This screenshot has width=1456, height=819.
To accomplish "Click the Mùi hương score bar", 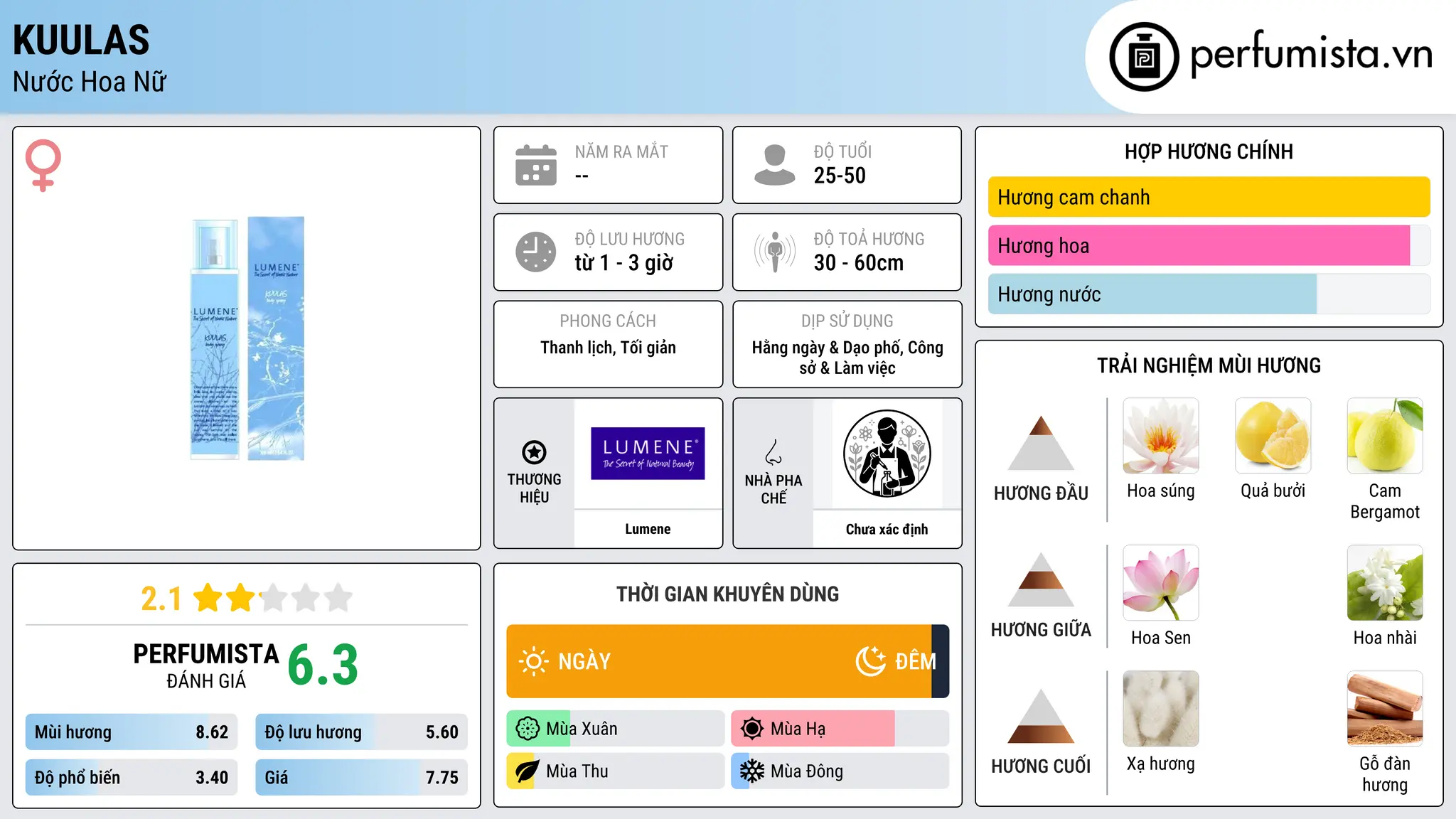I will 132,732.
